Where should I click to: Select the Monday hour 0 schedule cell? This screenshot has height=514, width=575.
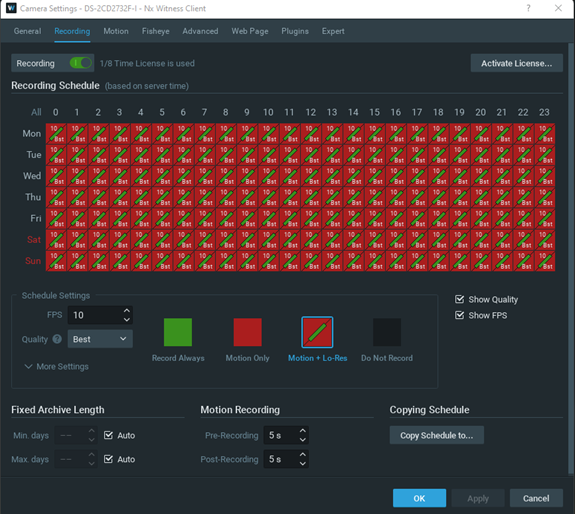pyautogui.click(x=56, y=134)
